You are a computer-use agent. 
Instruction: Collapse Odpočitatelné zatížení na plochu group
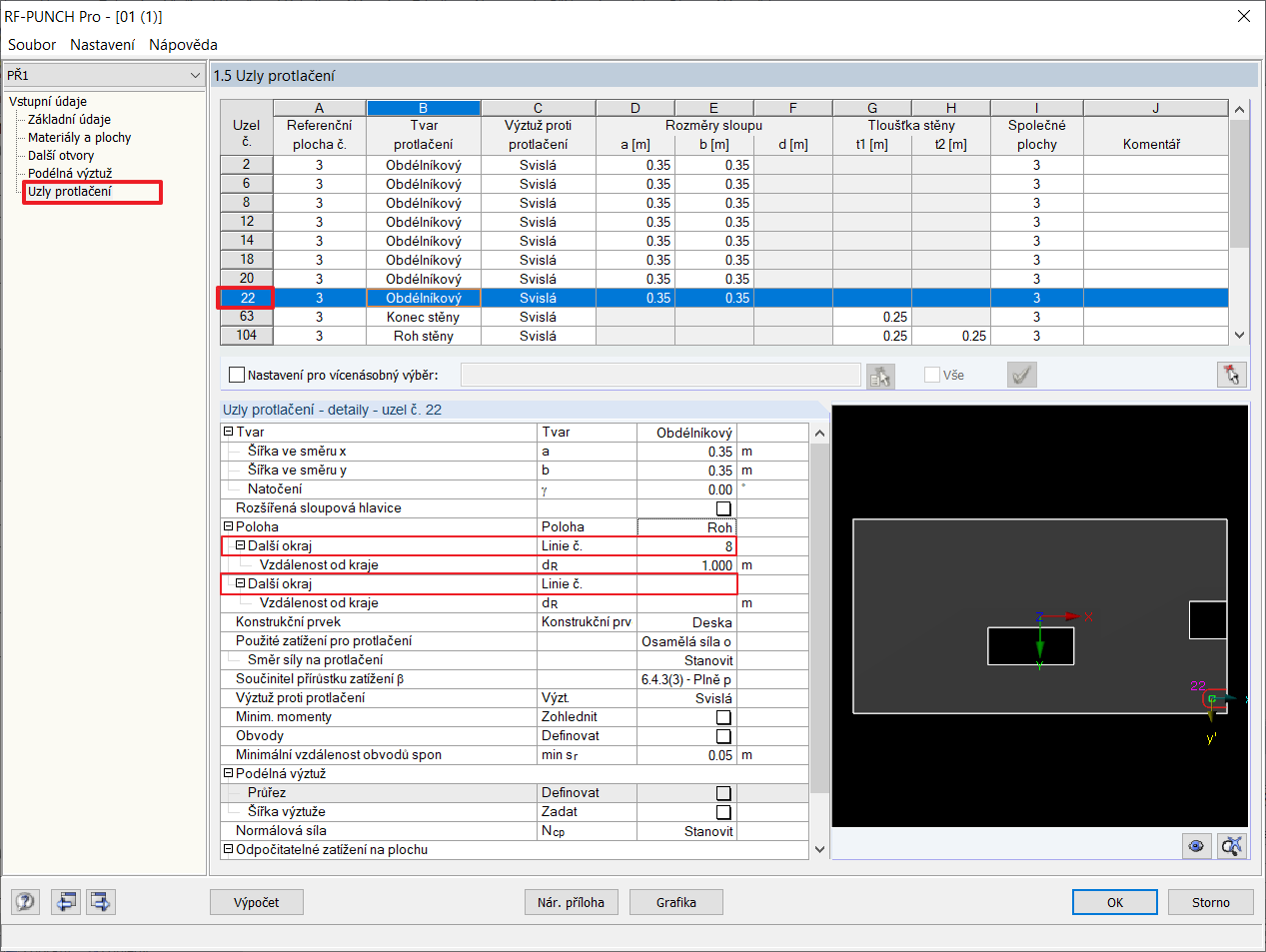tap(228, 850)
